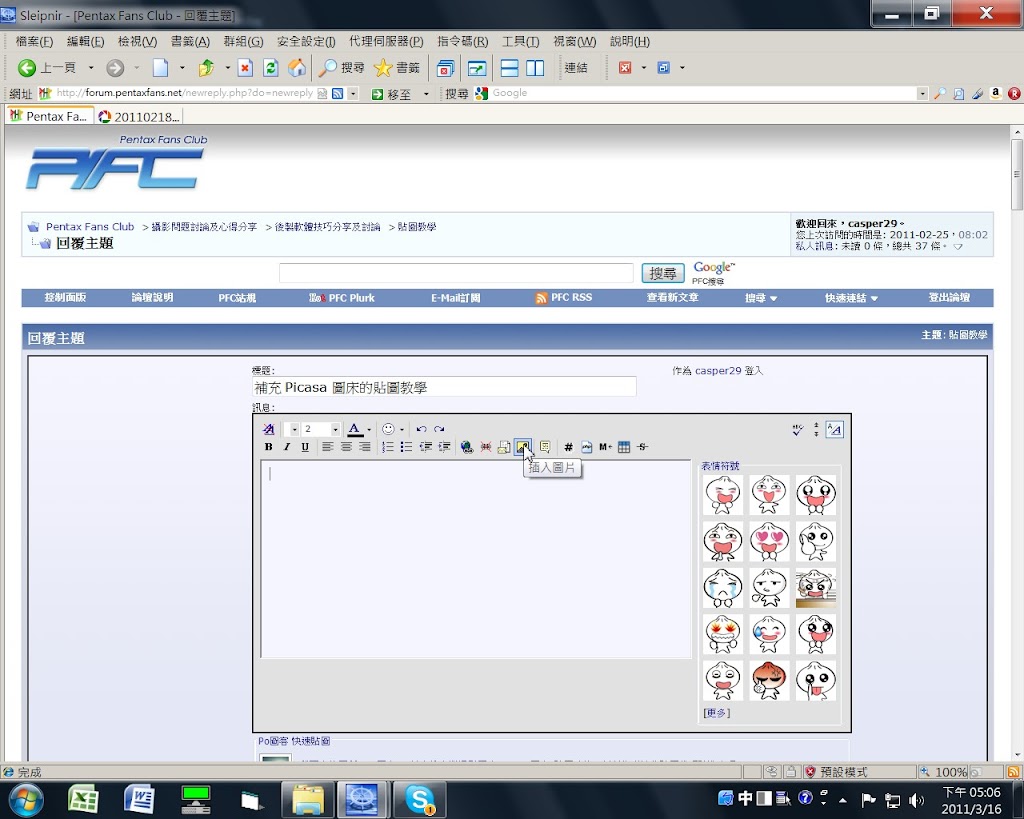
Task: Click the forum 搜尋 search button
Action: click(662, 273)
